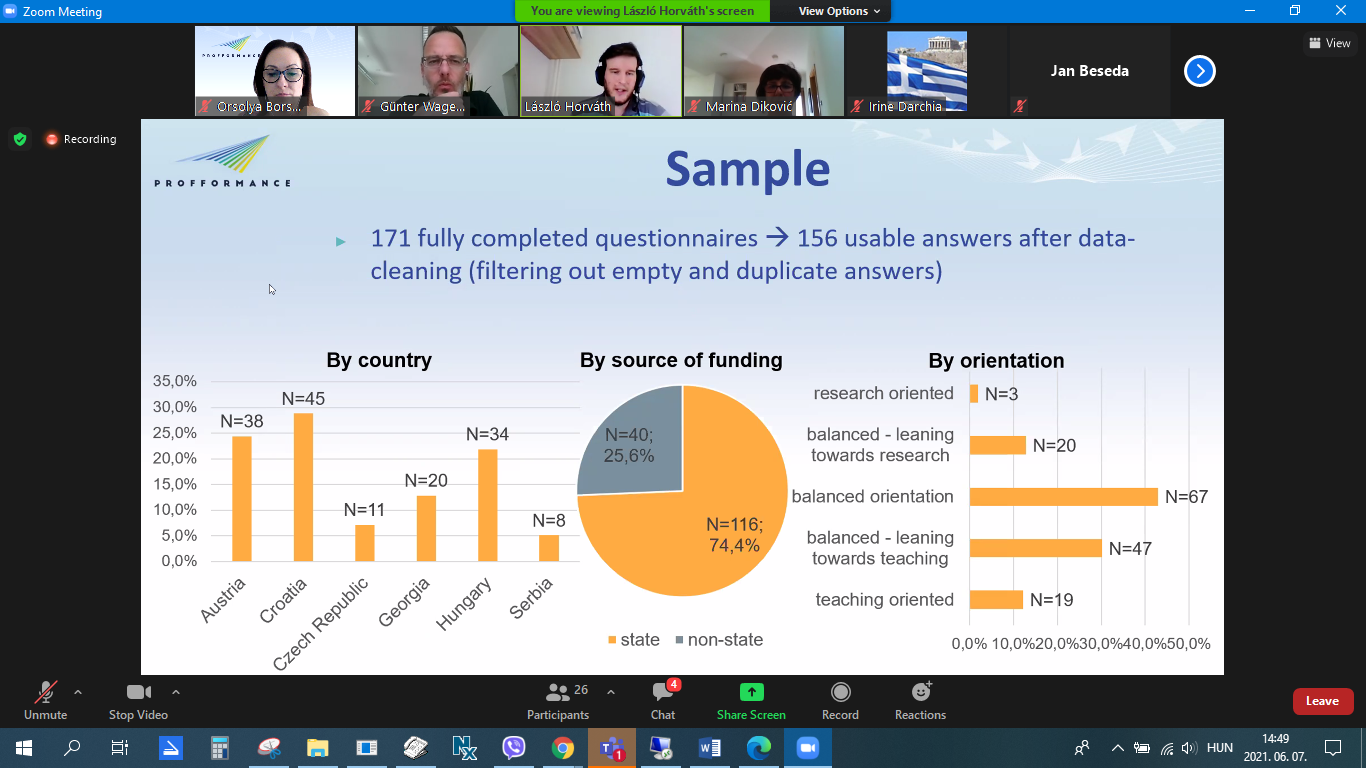Show next page of video thumbnails

tap(1199, 71)
